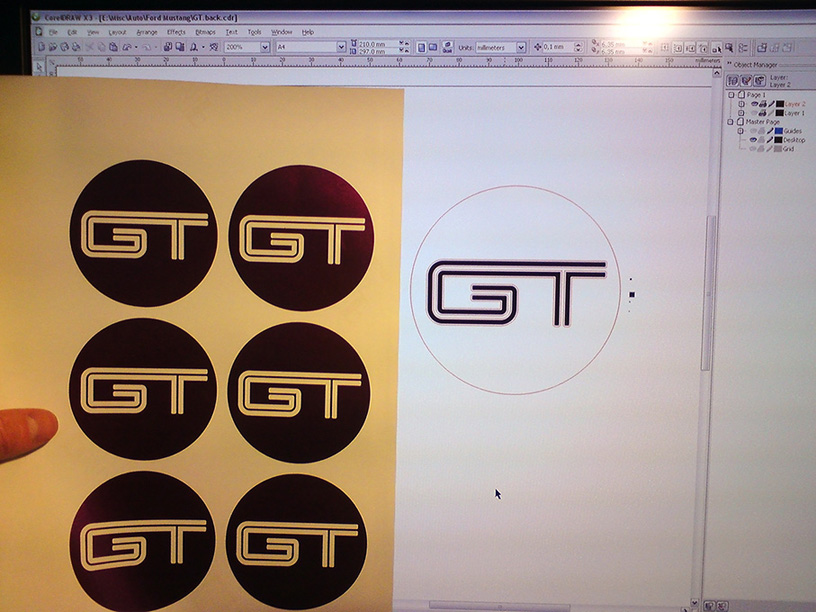Click Show Object Properties in Object Manager
816x612 pixels.
tap(732, 81)
